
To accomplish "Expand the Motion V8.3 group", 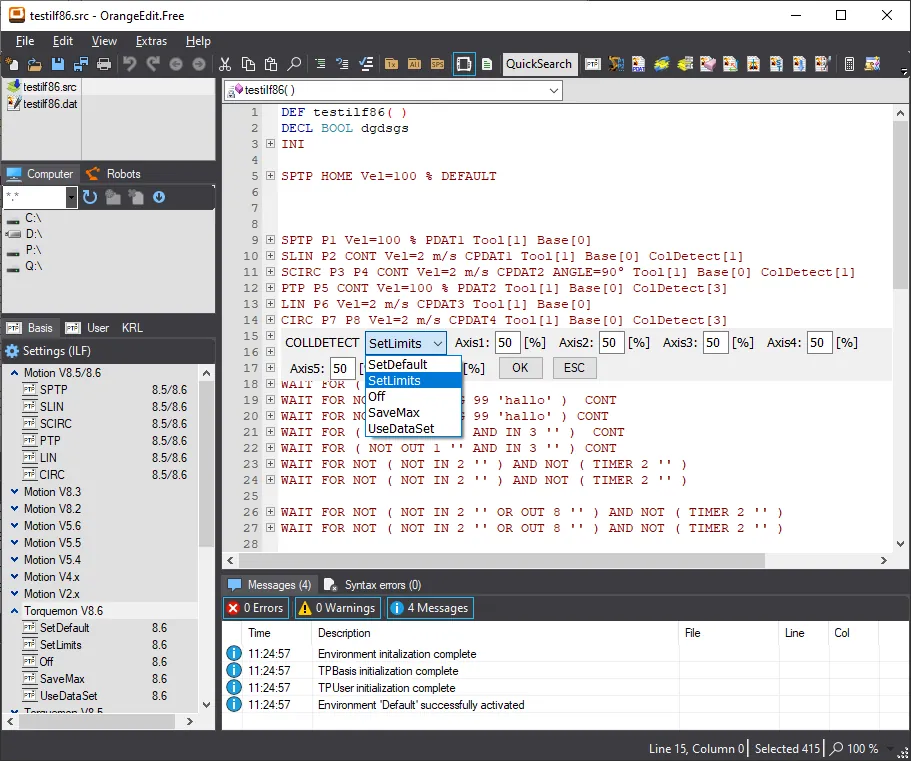I will click(15, 492).
